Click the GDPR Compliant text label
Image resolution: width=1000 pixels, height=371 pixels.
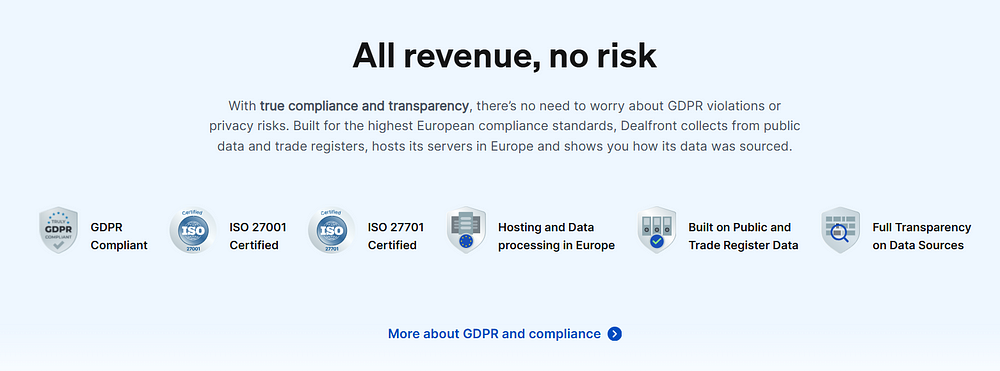pos(119,236)
